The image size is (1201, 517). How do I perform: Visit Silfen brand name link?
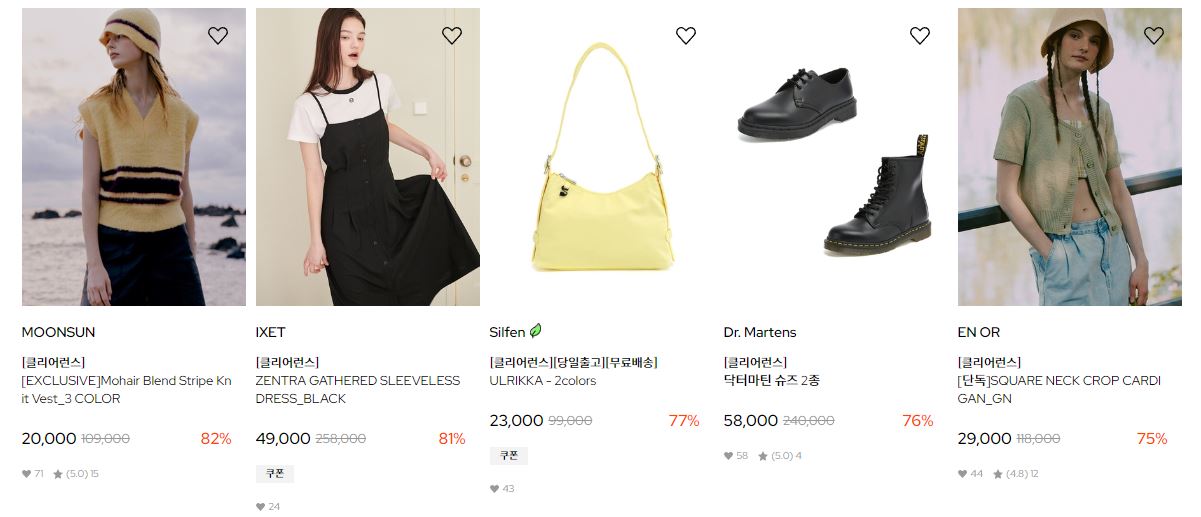tap(507, 332)
